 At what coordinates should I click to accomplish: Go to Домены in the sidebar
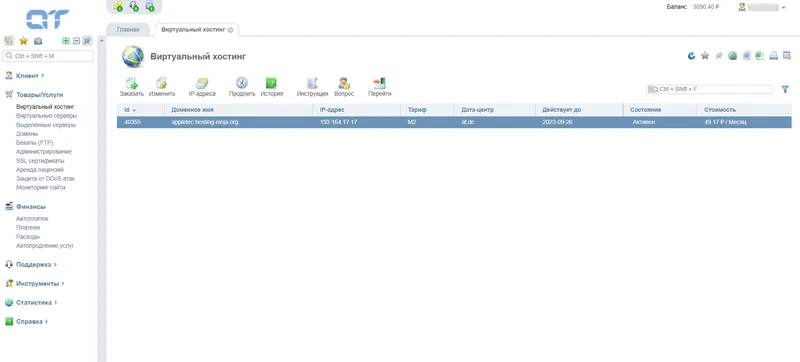[27, 134]
